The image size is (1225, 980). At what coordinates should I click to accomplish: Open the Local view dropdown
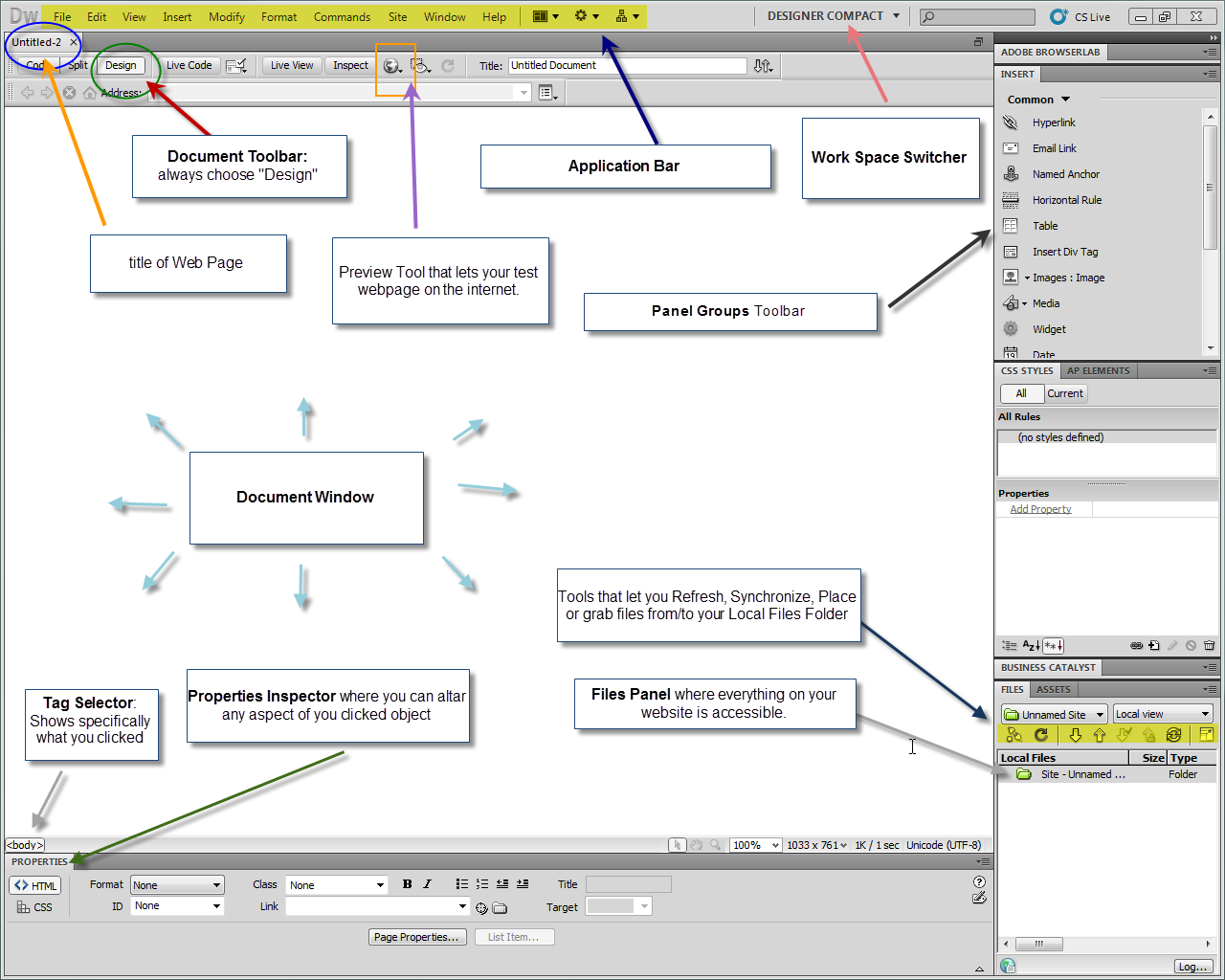tap(1163, 714)
